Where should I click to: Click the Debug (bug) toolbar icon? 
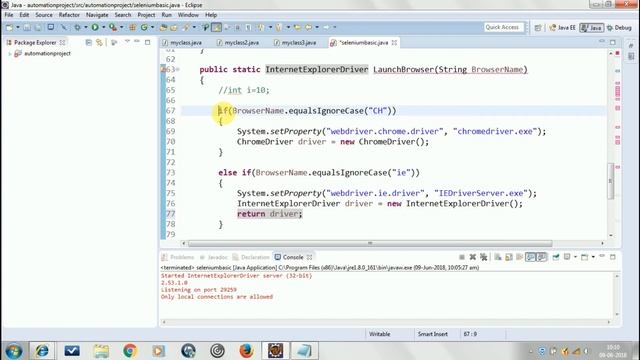pyautogui.click(x=77, y=27)
